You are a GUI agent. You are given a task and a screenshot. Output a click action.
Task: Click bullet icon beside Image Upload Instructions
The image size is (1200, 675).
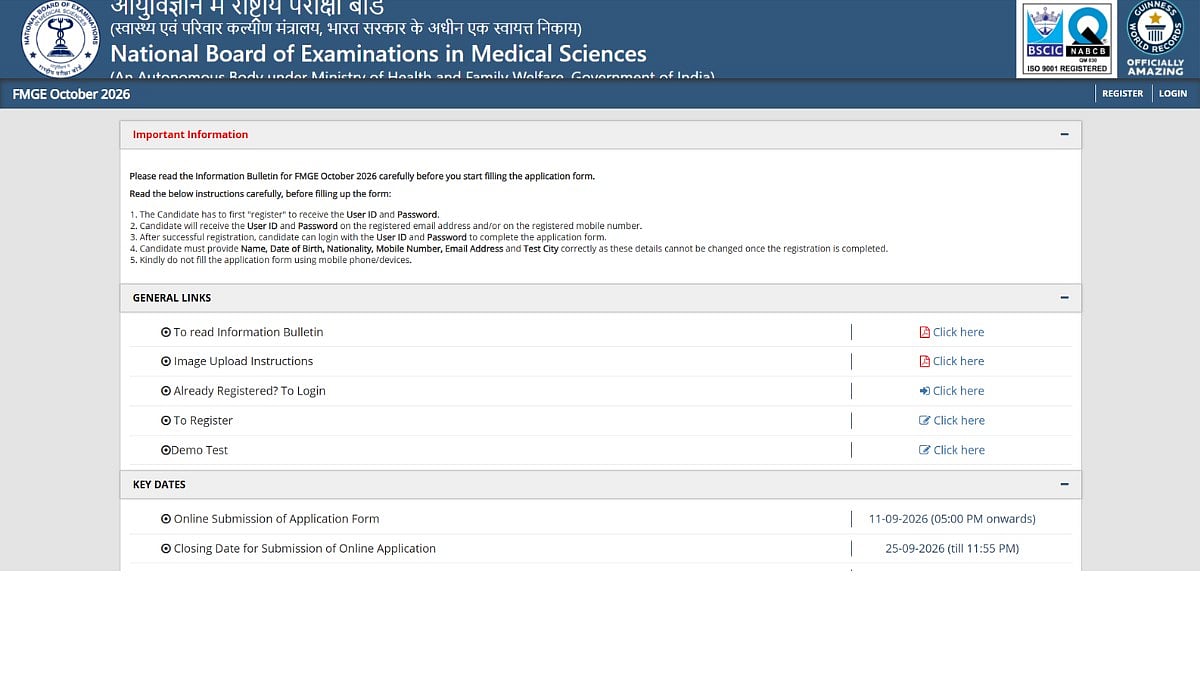[166, 361]
